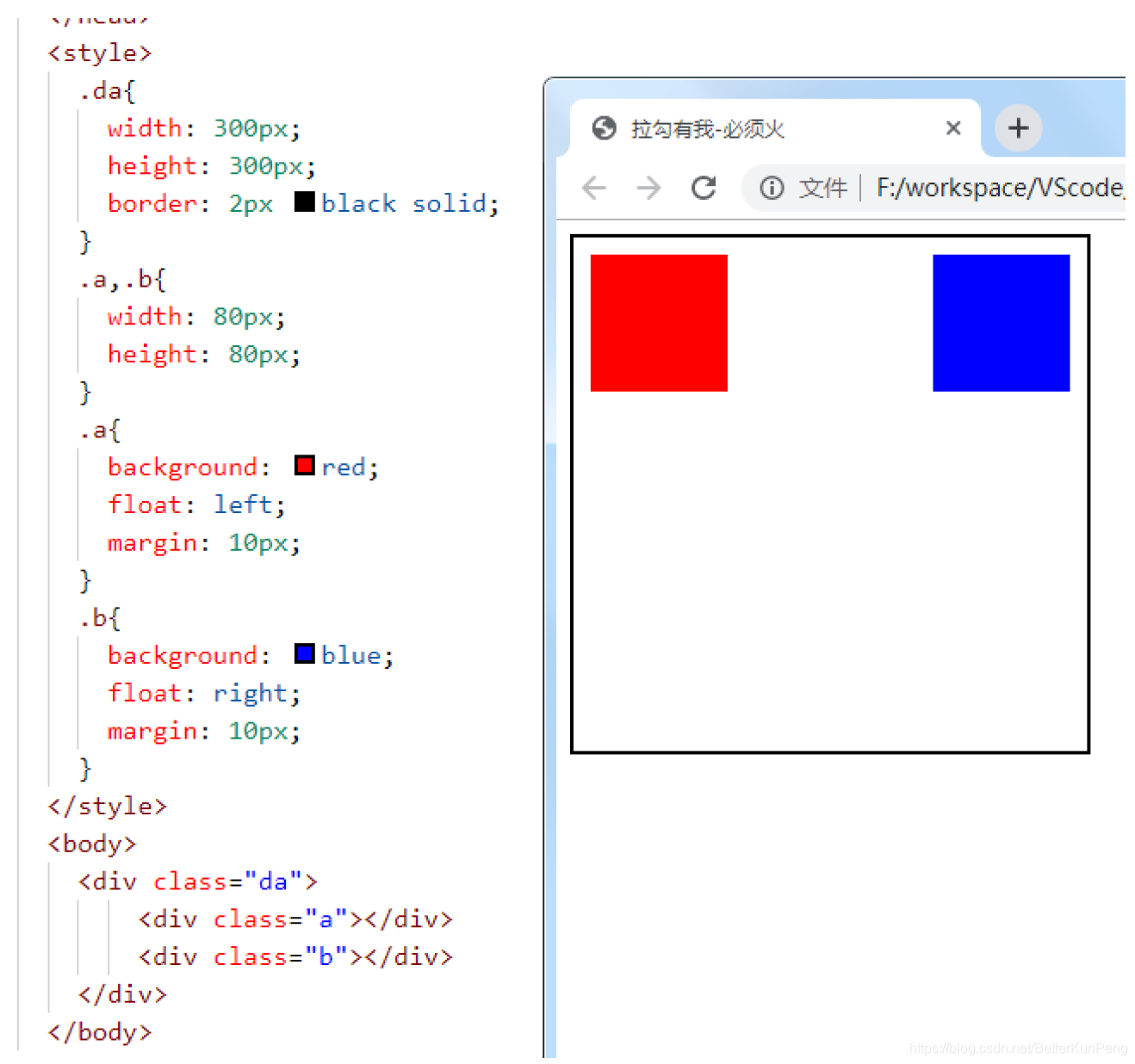Screen dimensions: 1135x1064
Task: Click the red square in browser page
Action: 659,323
